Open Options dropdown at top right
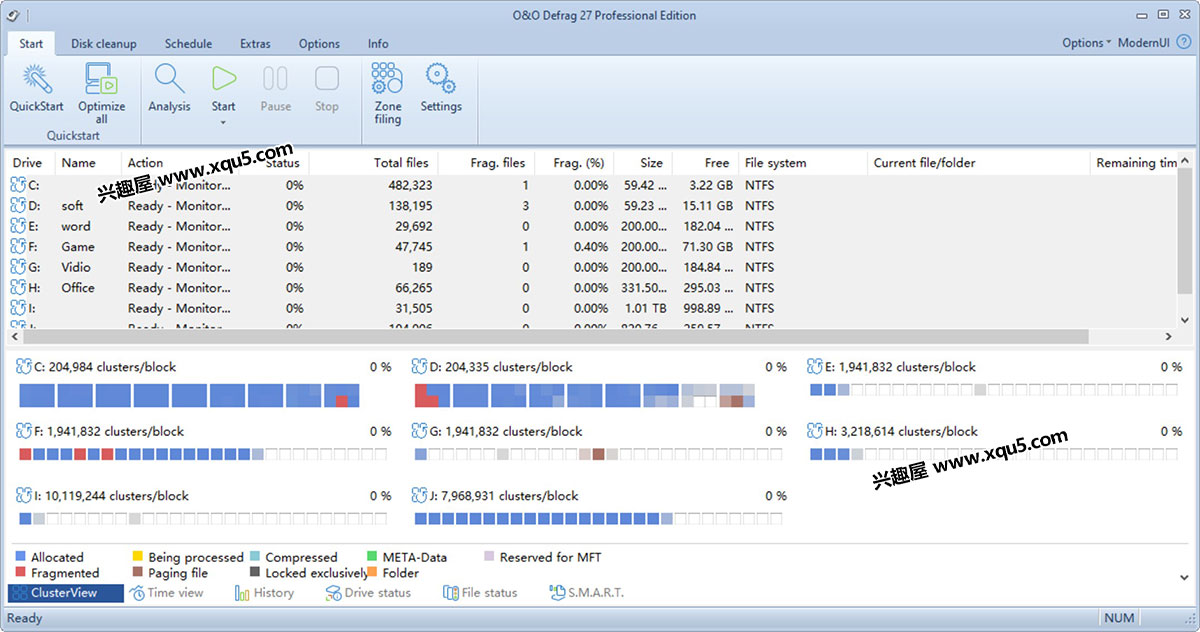1200x632 pixels. (x=1086, y=43)
